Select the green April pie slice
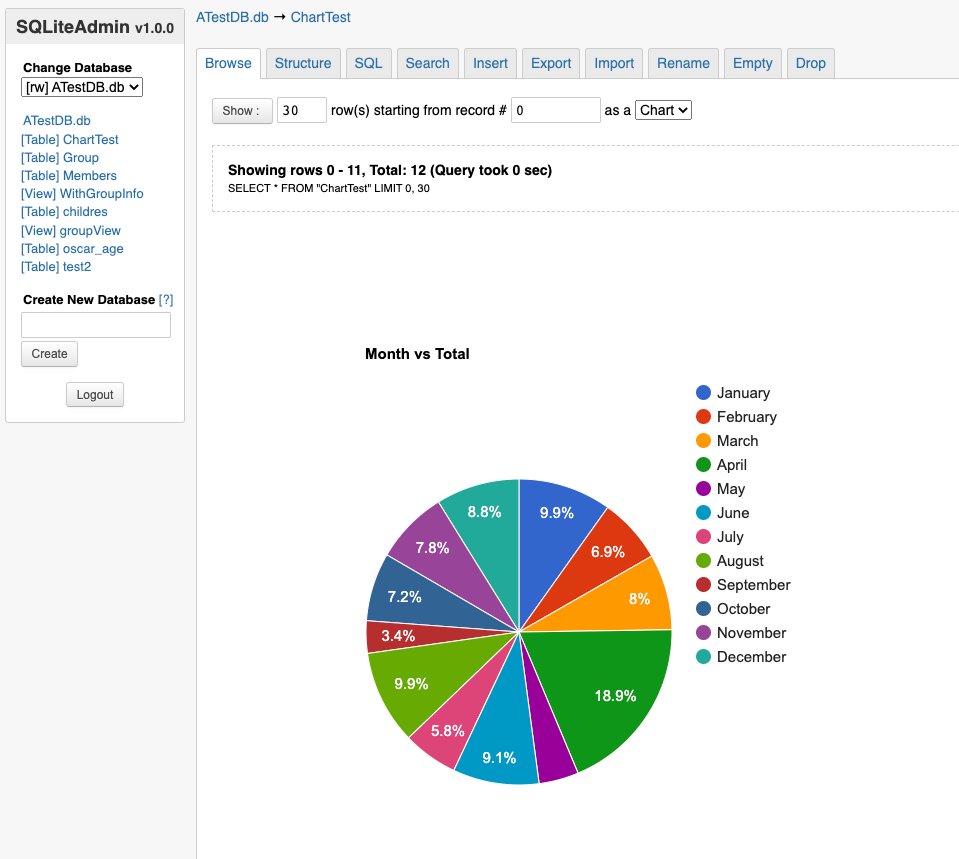This screenshot has height=859, width=959. [600, 690]
